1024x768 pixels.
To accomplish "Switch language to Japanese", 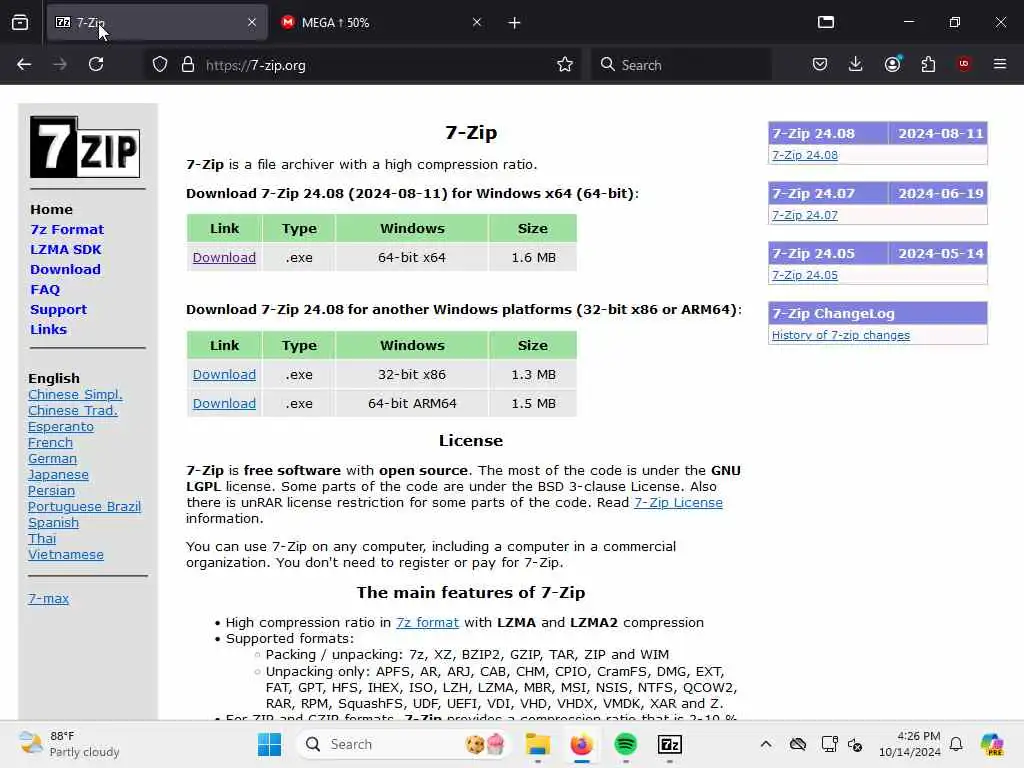I will point(58,475).
